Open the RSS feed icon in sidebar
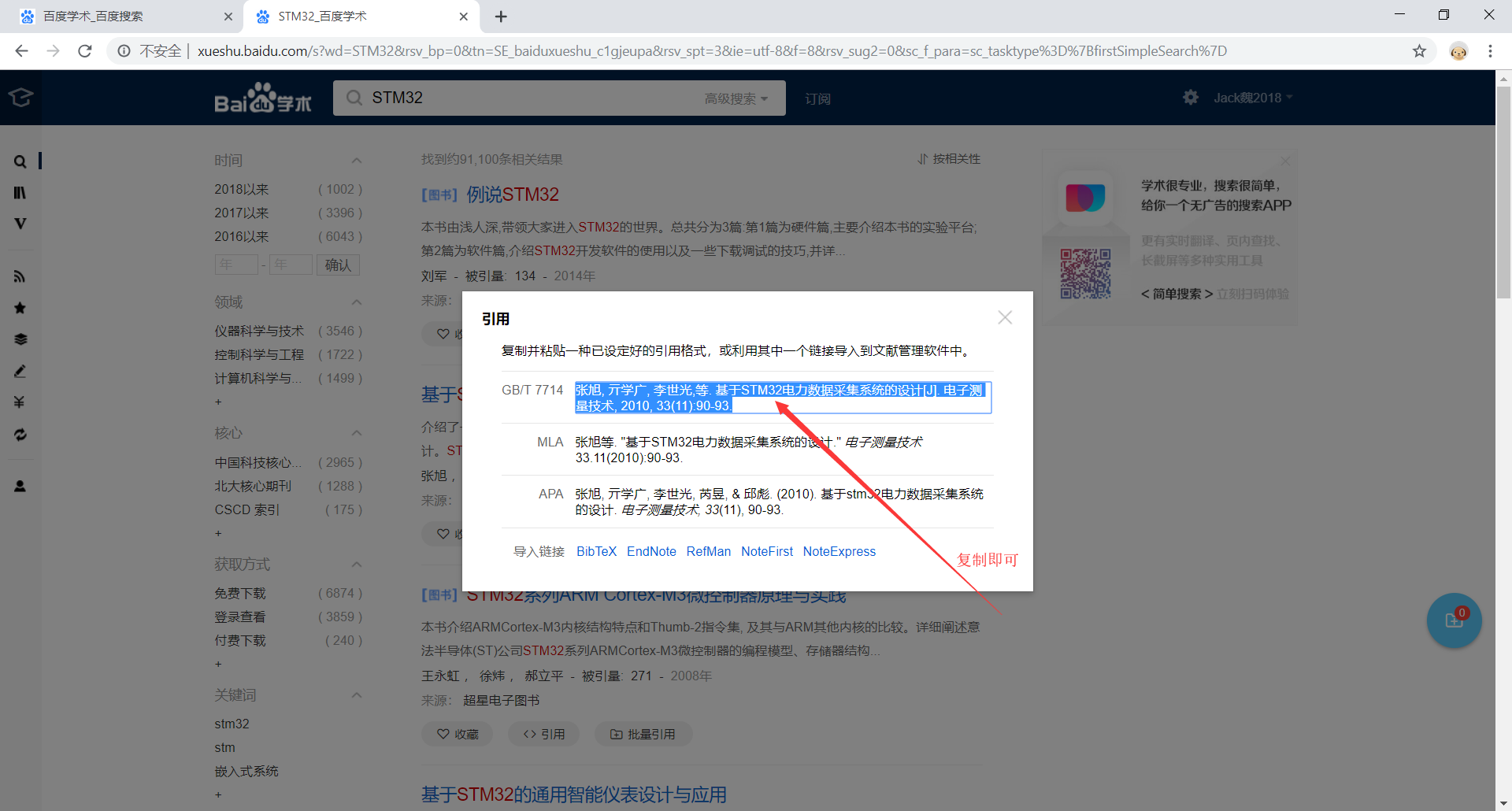Viewport: 1512px width, 811px height. pyautogui.click(x=20, y=276)
